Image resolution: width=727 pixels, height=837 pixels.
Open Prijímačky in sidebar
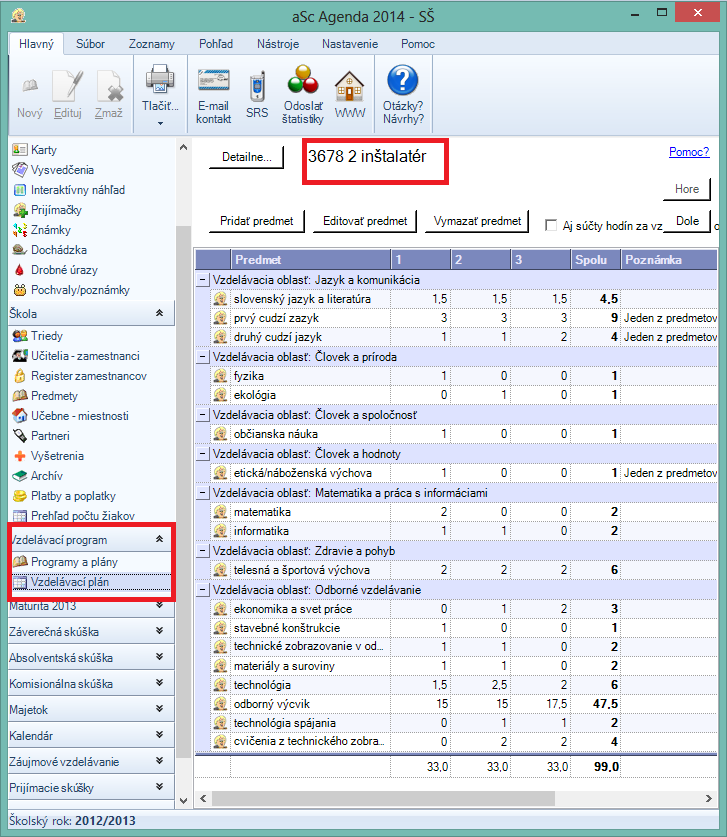pyautogui.click(x=47, y=210)
